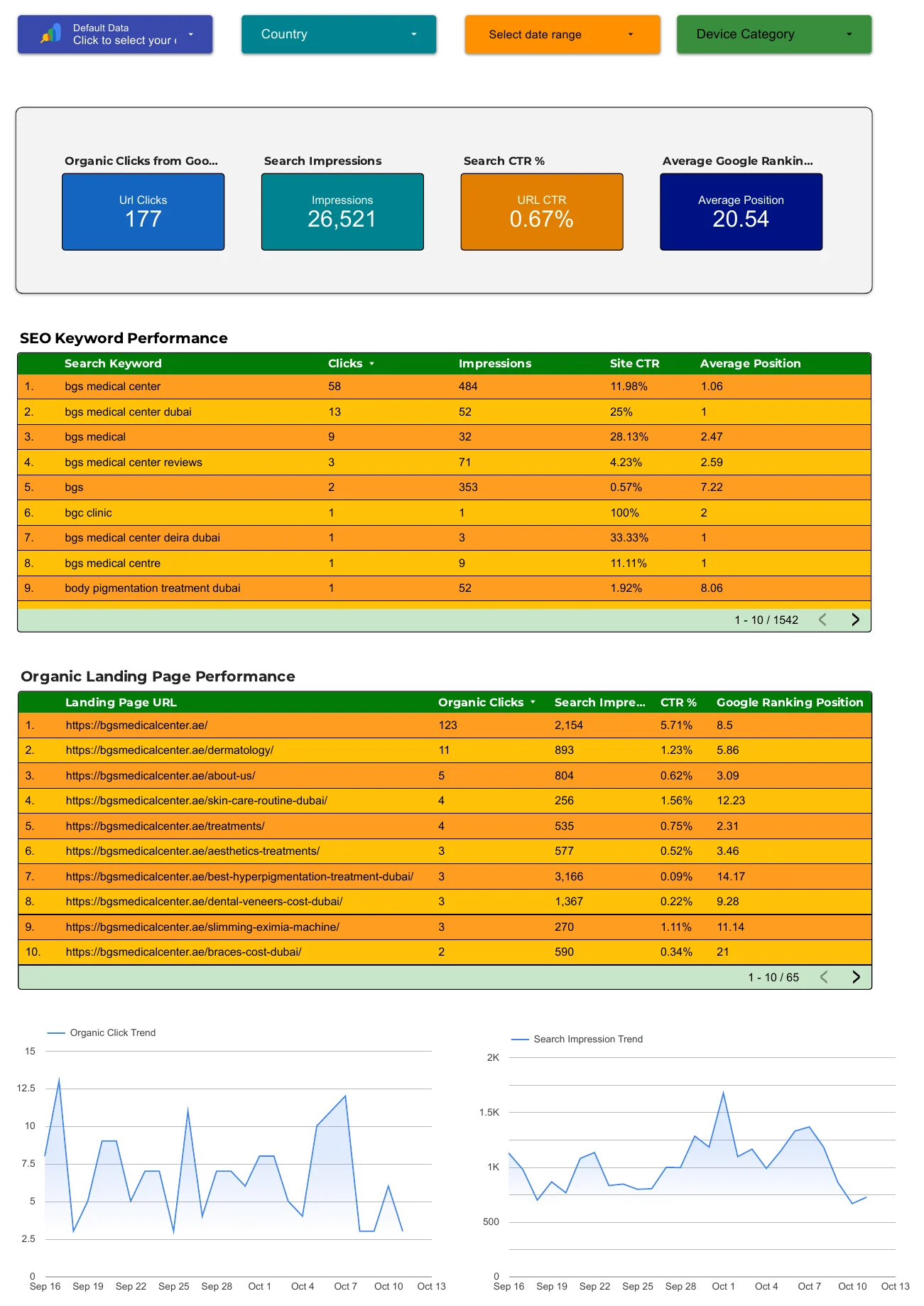The width and height of the screenshot is (924, 1306).
Task: Open the skin-care-routine-dubai URL
Action: click(196, 801)
